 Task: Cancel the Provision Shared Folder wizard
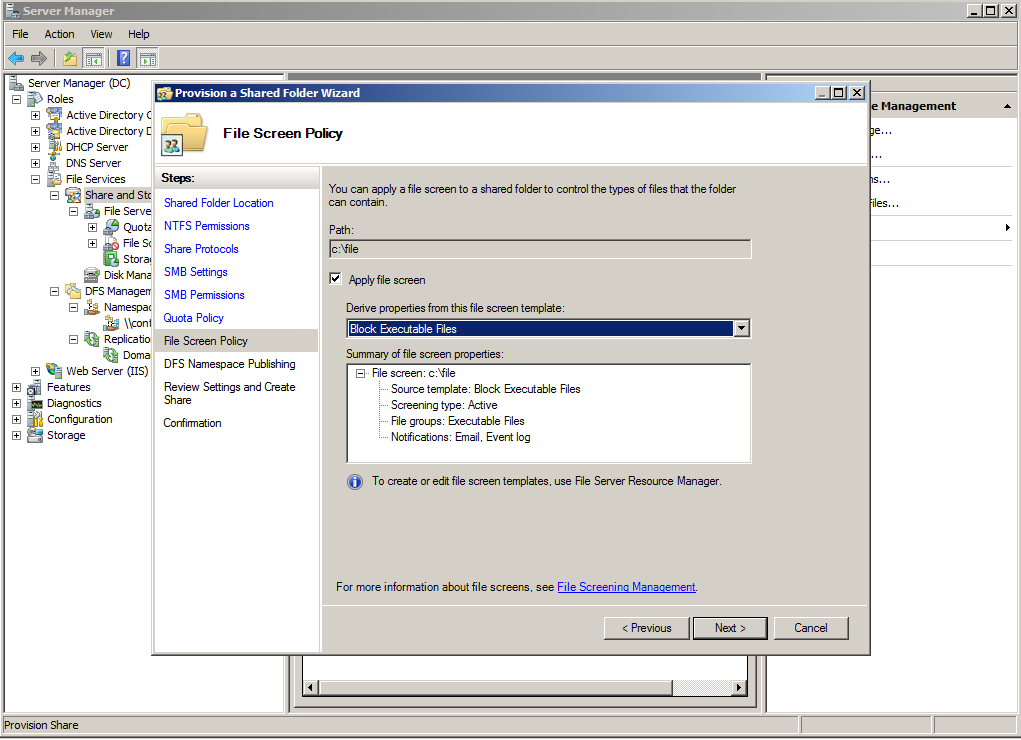pos(811,628)
